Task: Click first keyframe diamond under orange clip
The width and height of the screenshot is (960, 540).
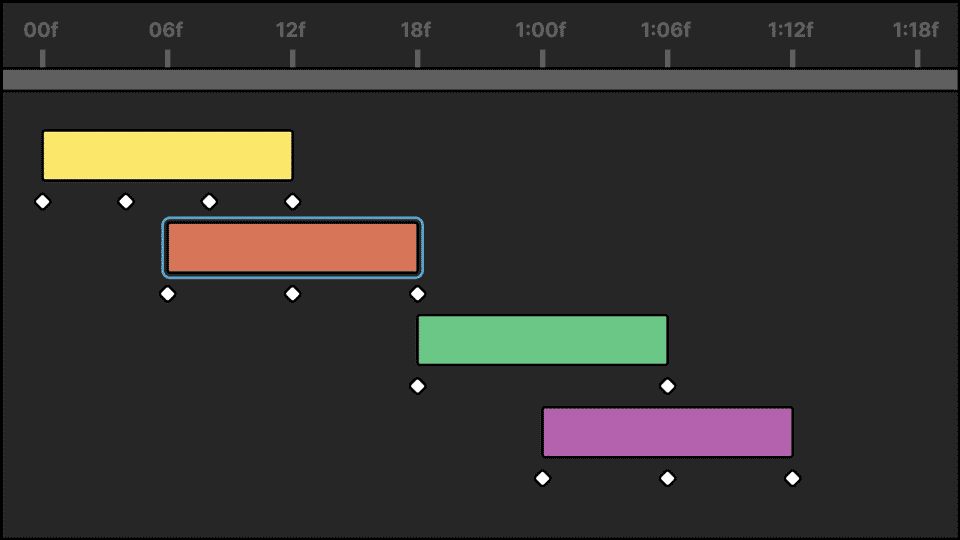Action: [x=167, y=294]
